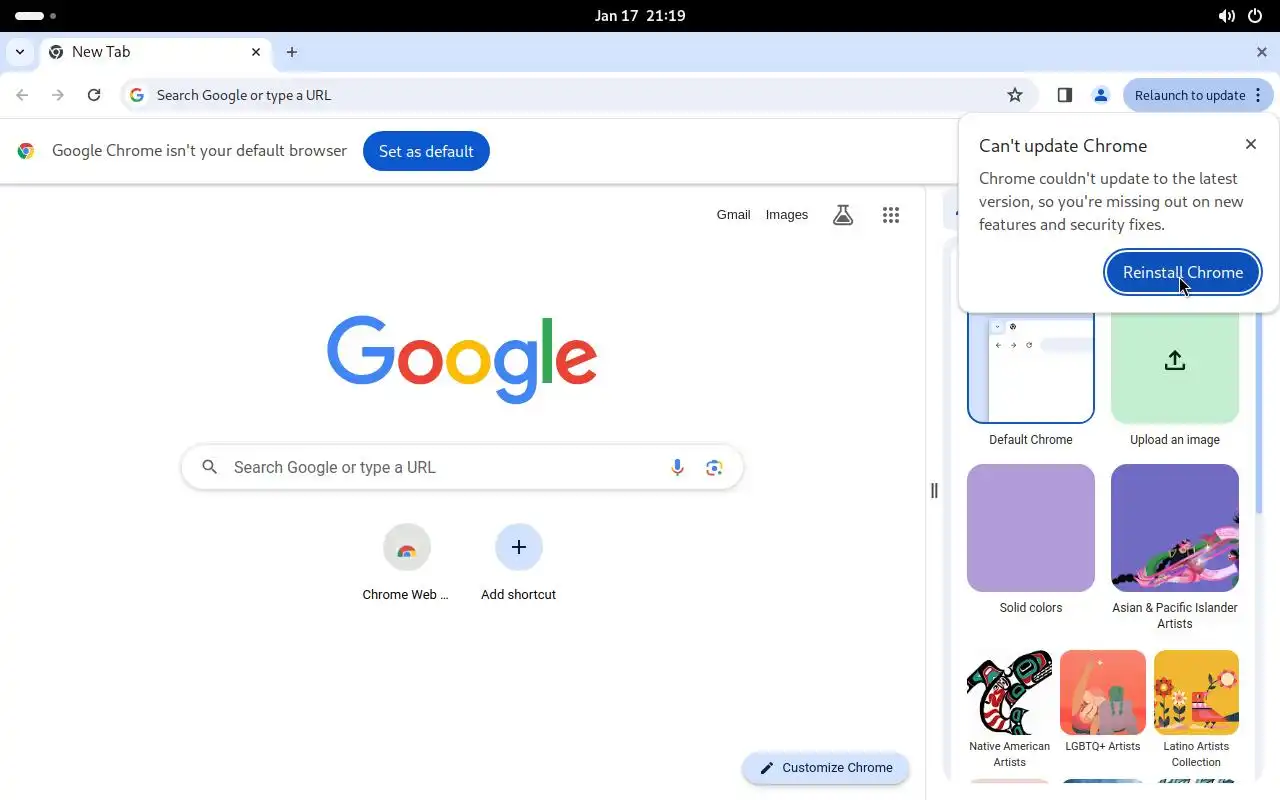Click Customize Chrome button

[x=826, y=768]
